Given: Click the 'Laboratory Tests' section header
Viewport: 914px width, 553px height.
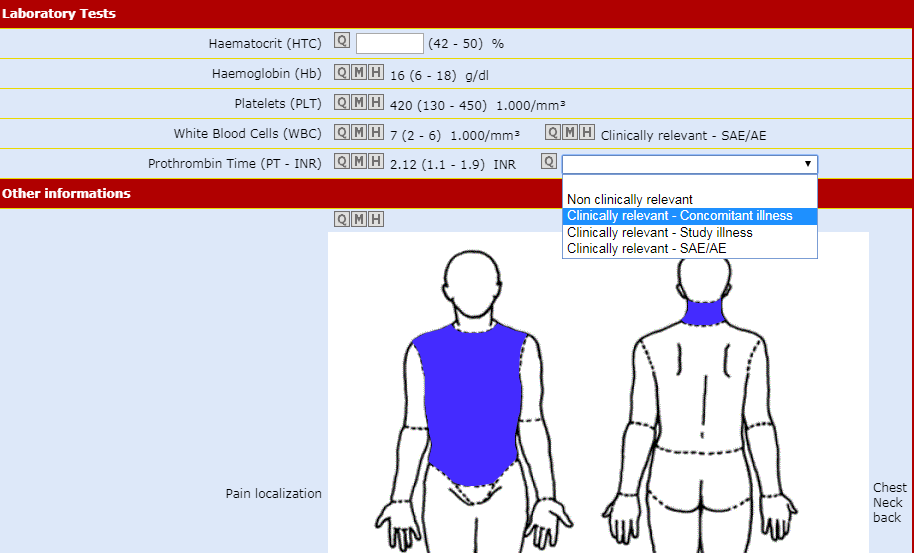Looking at the screenshot, I should pyautogui.click(x=59, y=13).
